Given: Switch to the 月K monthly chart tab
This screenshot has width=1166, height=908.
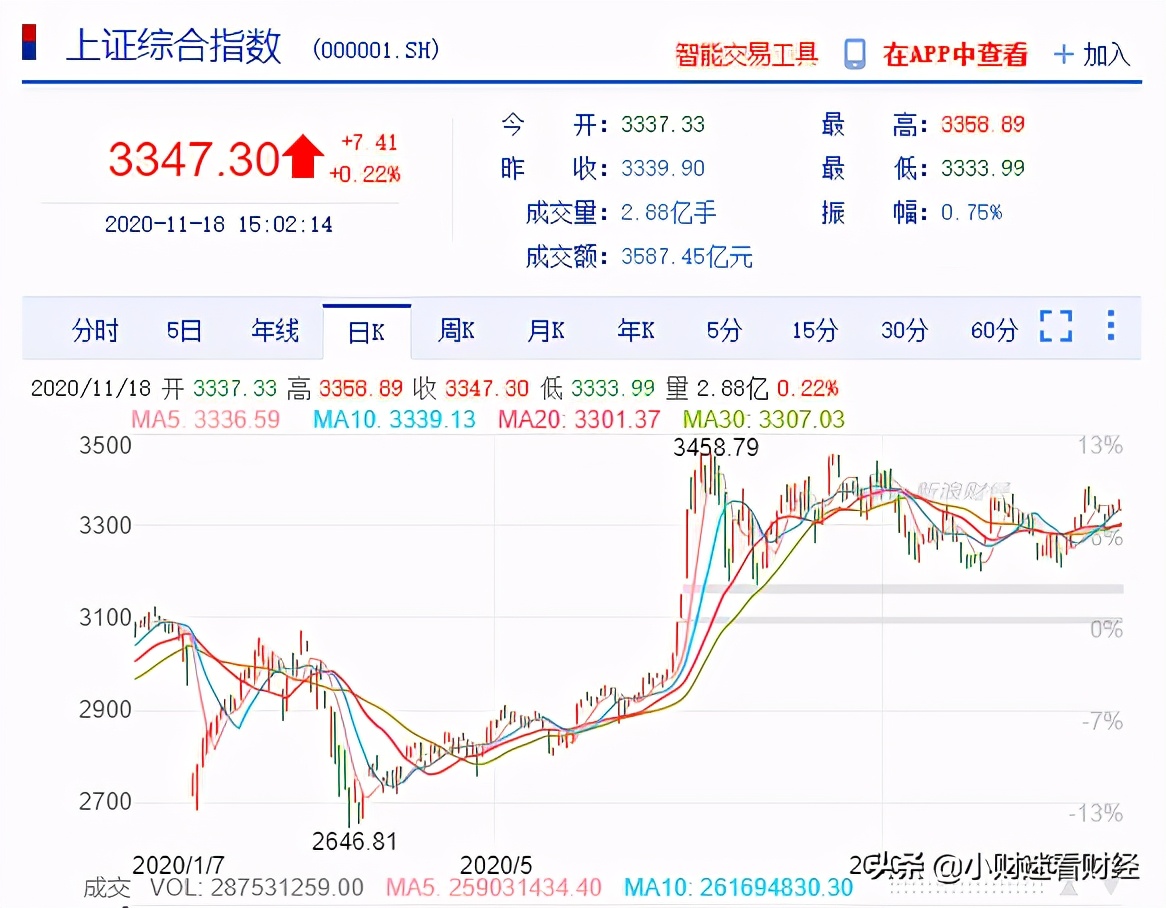Looking at the screenshot, I should pyautogui.click(x=545, y=330).
